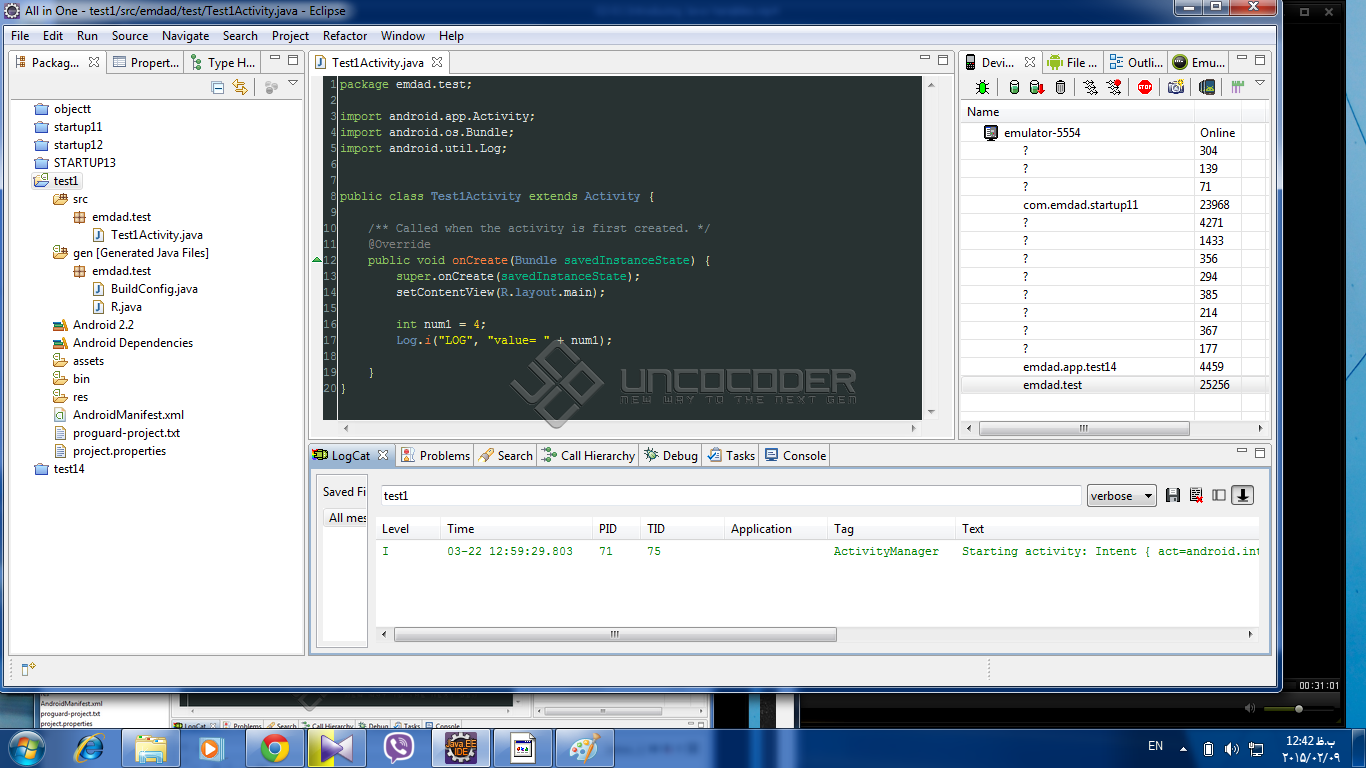The image size is (1366, 768).
Task: Switch to the Outline tab
Action: point(1136,62)
